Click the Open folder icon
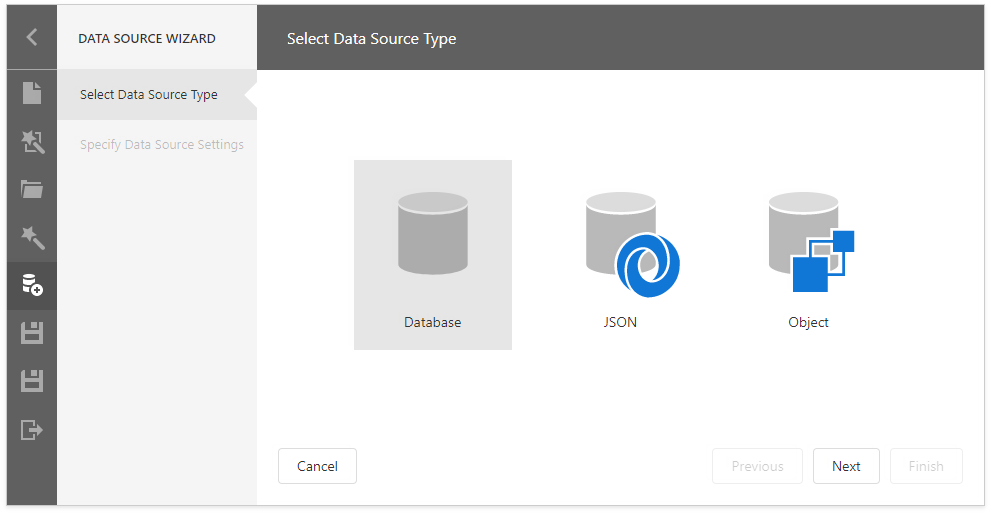Viewport: 991px width, 514px height. tap(32, 190)
